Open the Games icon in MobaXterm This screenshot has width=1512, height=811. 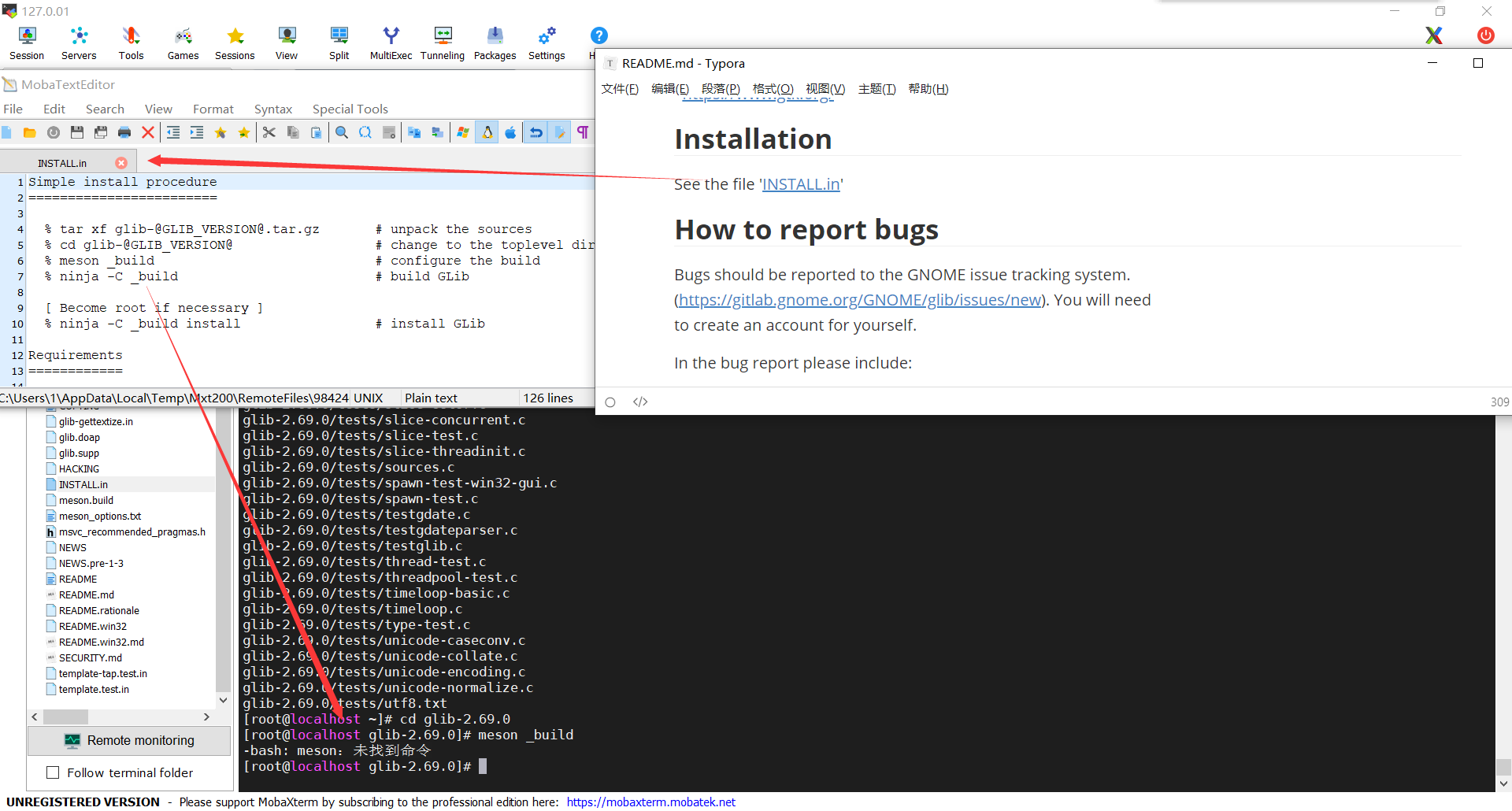pos(183,43)
